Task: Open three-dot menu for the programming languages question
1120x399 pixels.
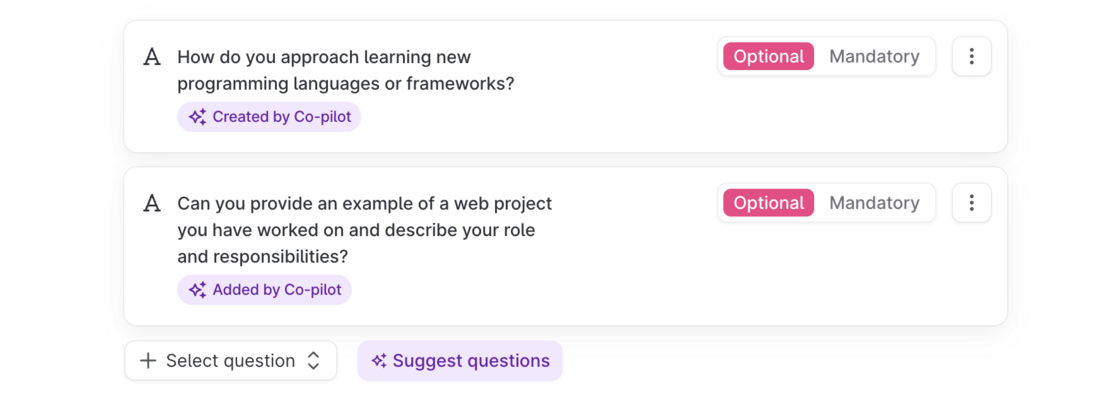Action: (971, 56)
